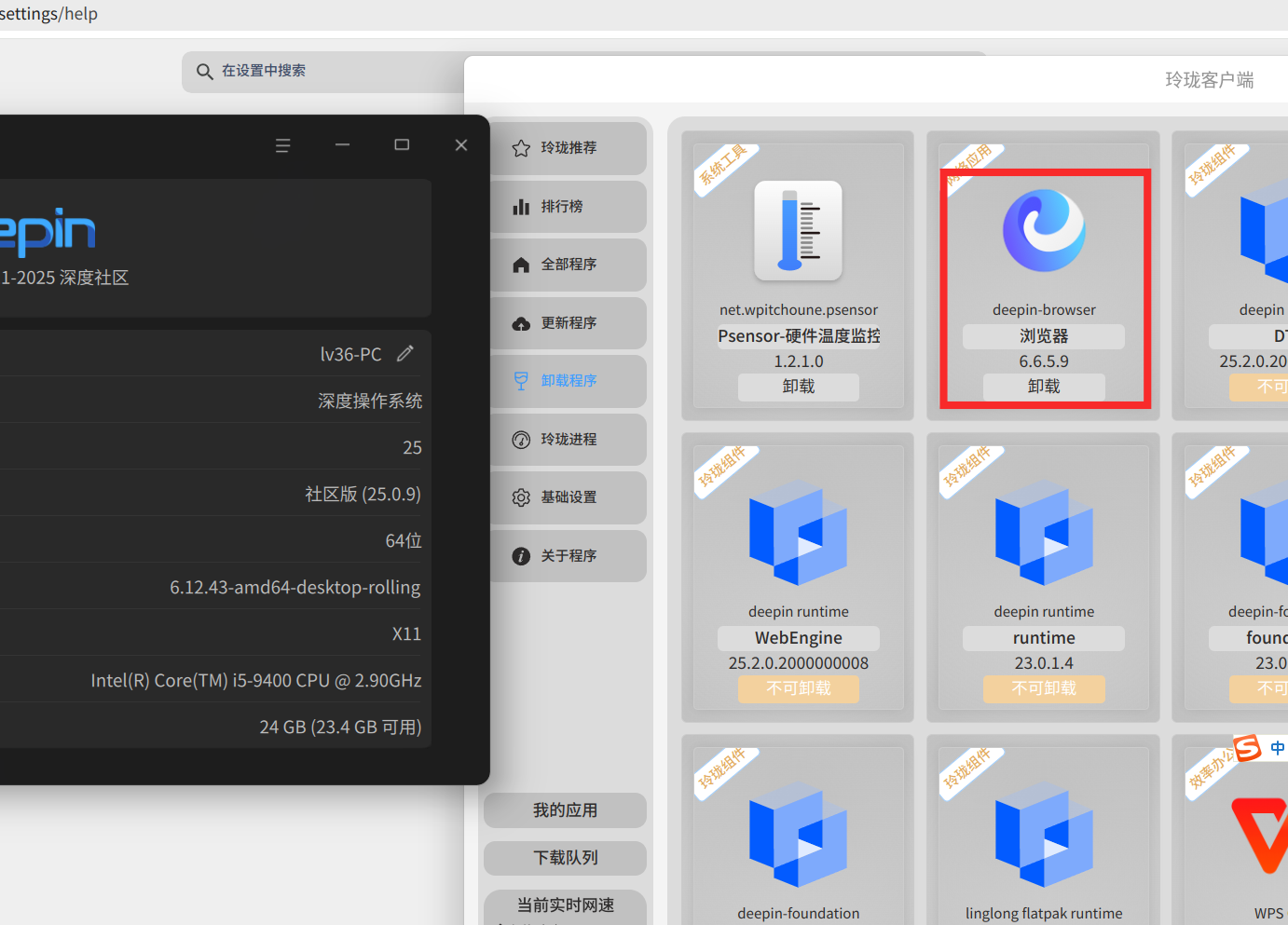Open 玲珑推荐 in the sidebar
Viewport: 1288px width, 925px height.
(567, 148)
